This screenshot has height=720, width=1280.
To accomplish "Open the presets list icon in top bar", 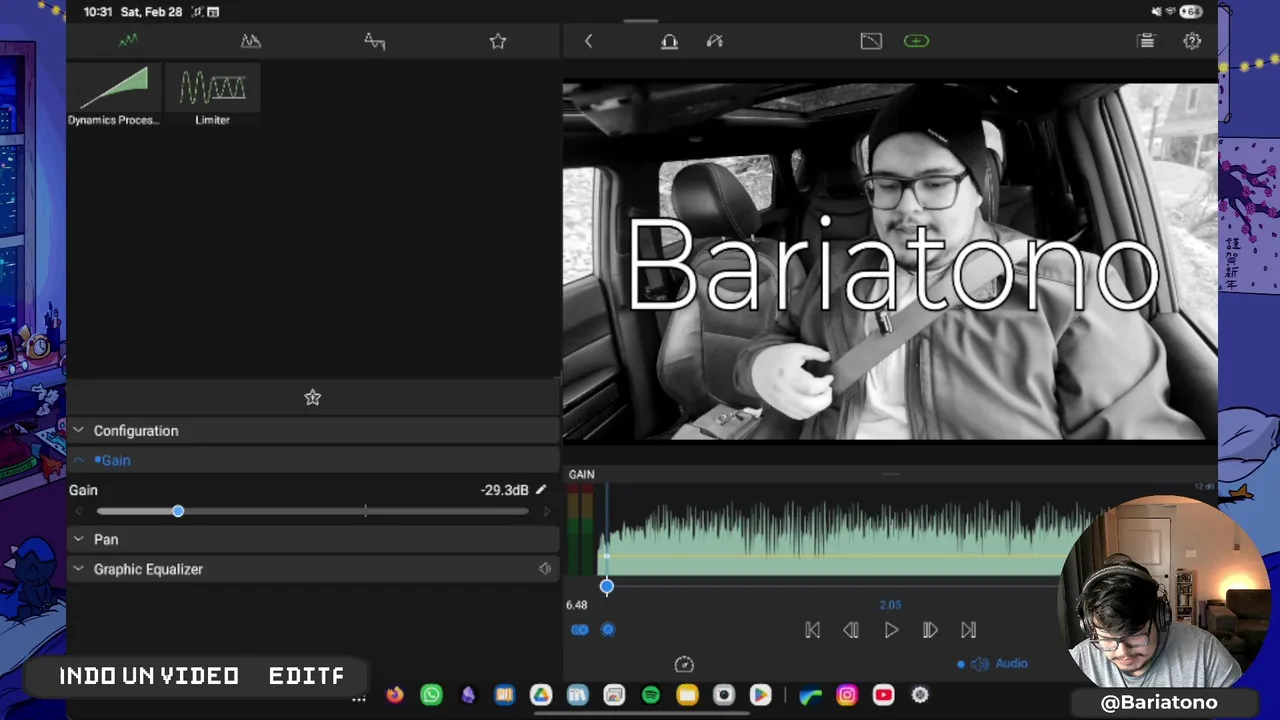I will [1146, 41].
